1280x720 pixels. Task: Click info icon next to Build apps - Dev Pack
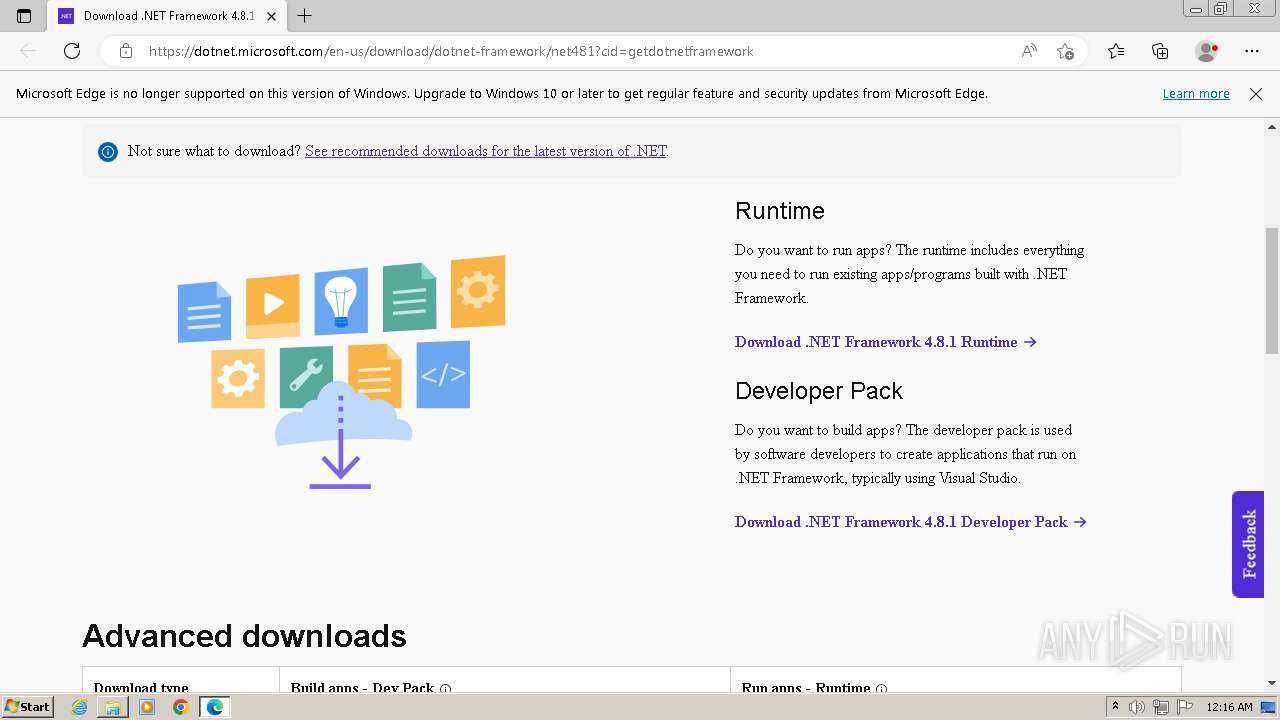pos(446,688)
